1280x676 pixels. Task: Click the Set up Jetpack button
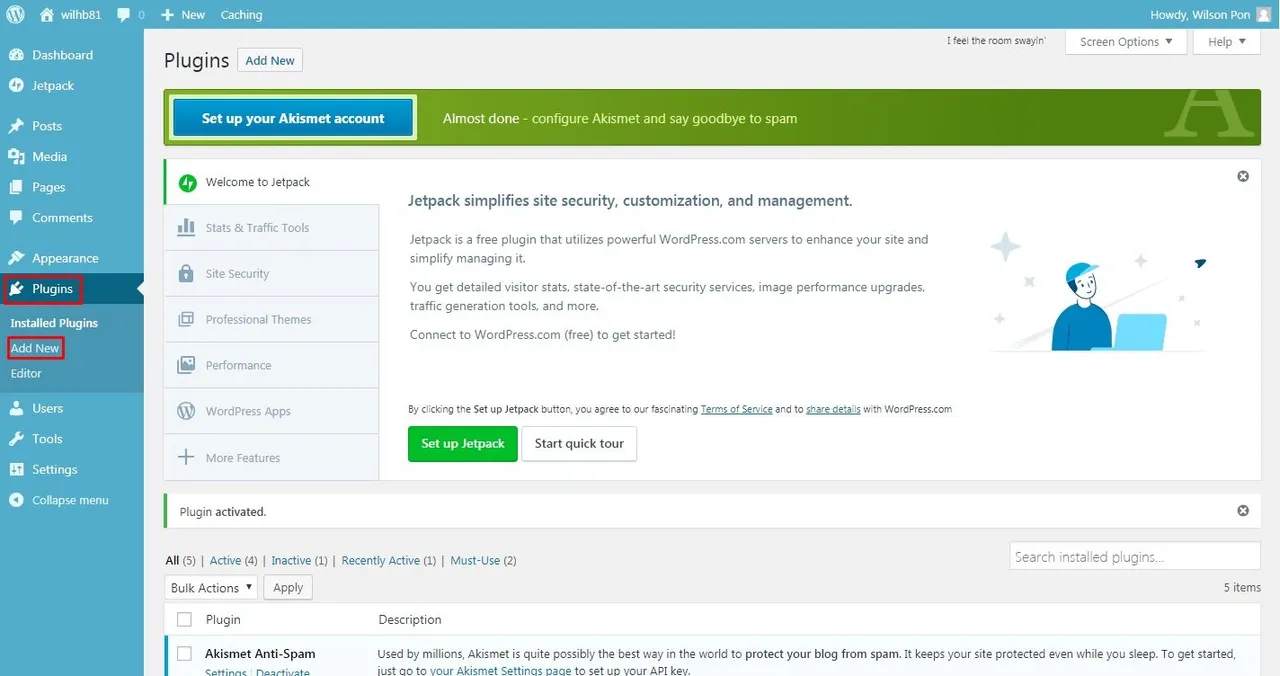tap(462, 443)
